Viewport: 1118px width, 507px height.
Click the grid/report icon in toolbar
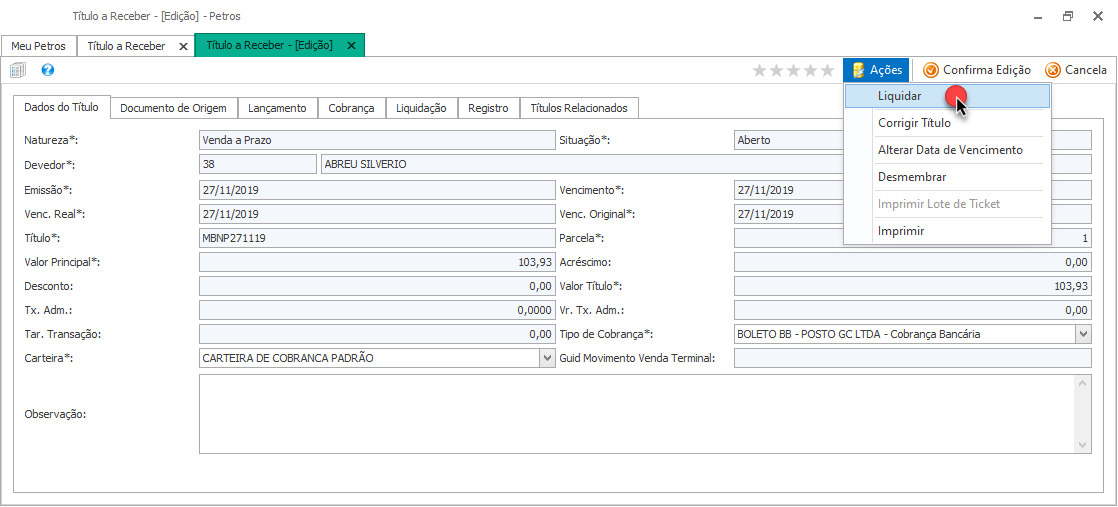tap(18, 70)
